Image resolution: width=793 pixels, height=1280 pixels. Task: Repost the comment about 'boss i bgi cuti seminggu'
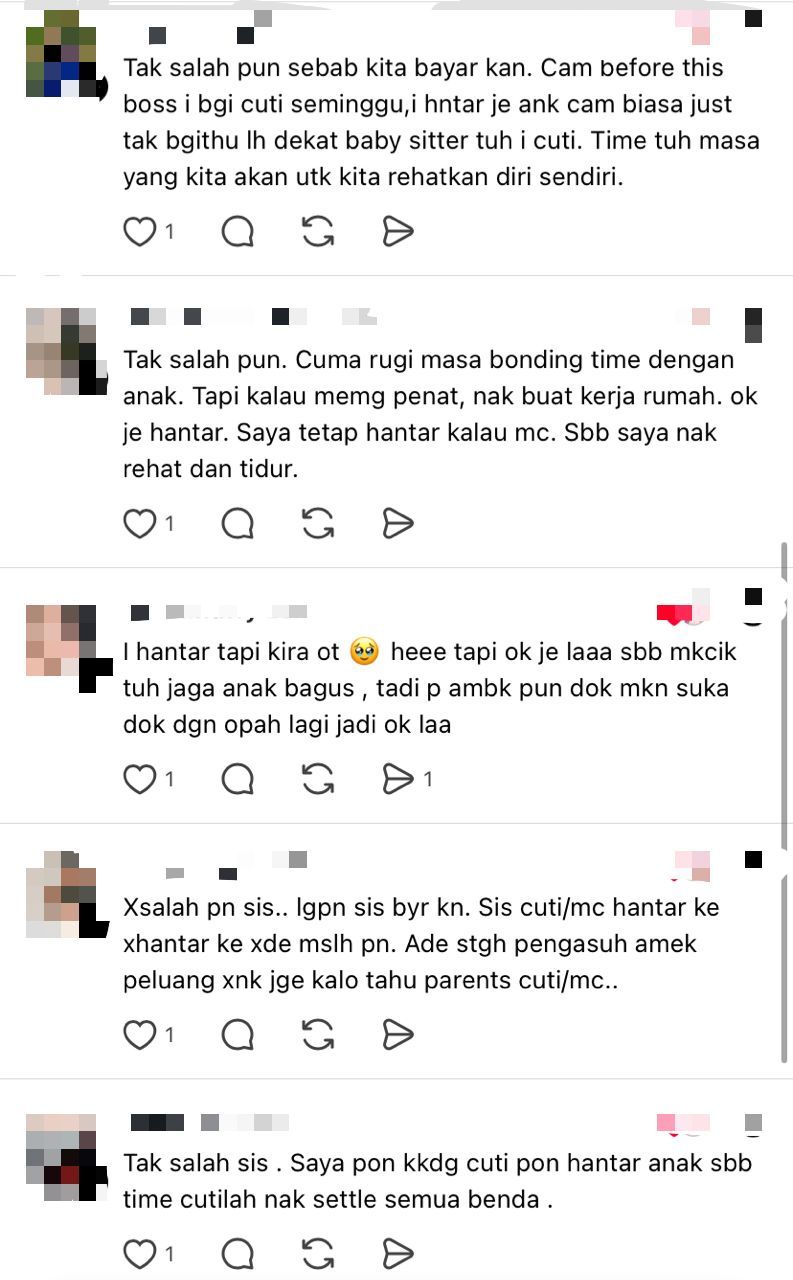(317, 232)
